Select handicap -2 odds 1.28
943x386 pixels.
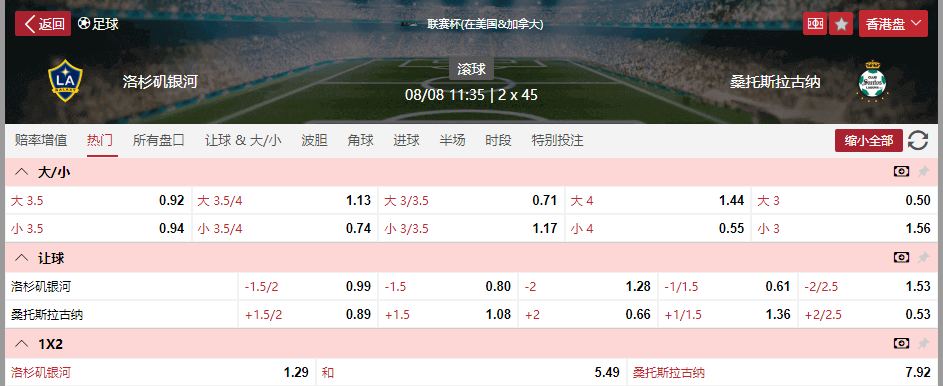pyautogui.click(x=588, y=287)
